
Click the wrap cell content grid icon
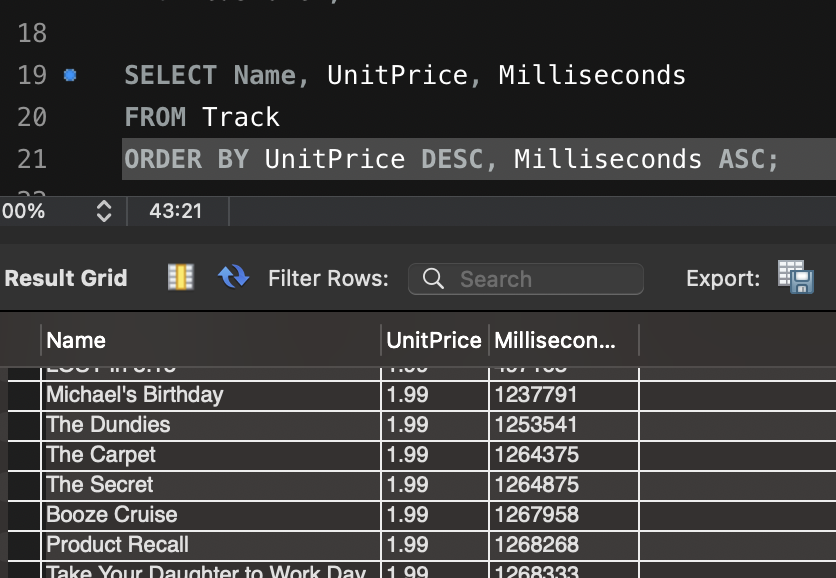coord(181,277)
